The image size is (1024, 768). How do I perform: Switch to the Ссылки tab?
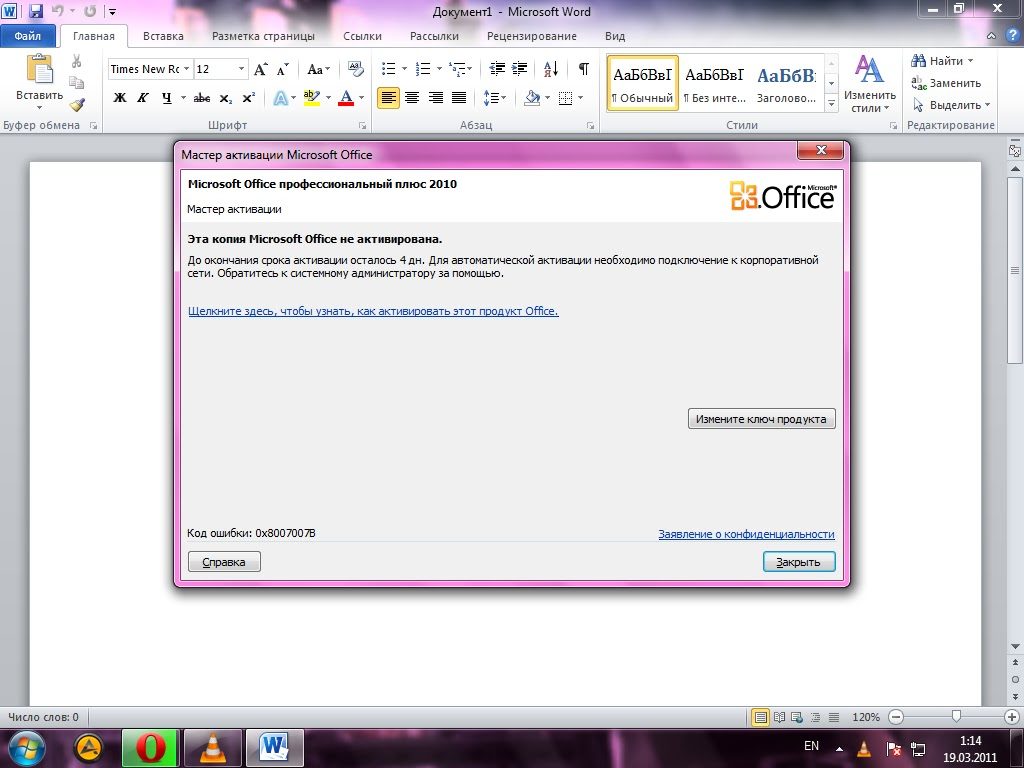pos(362,37)
